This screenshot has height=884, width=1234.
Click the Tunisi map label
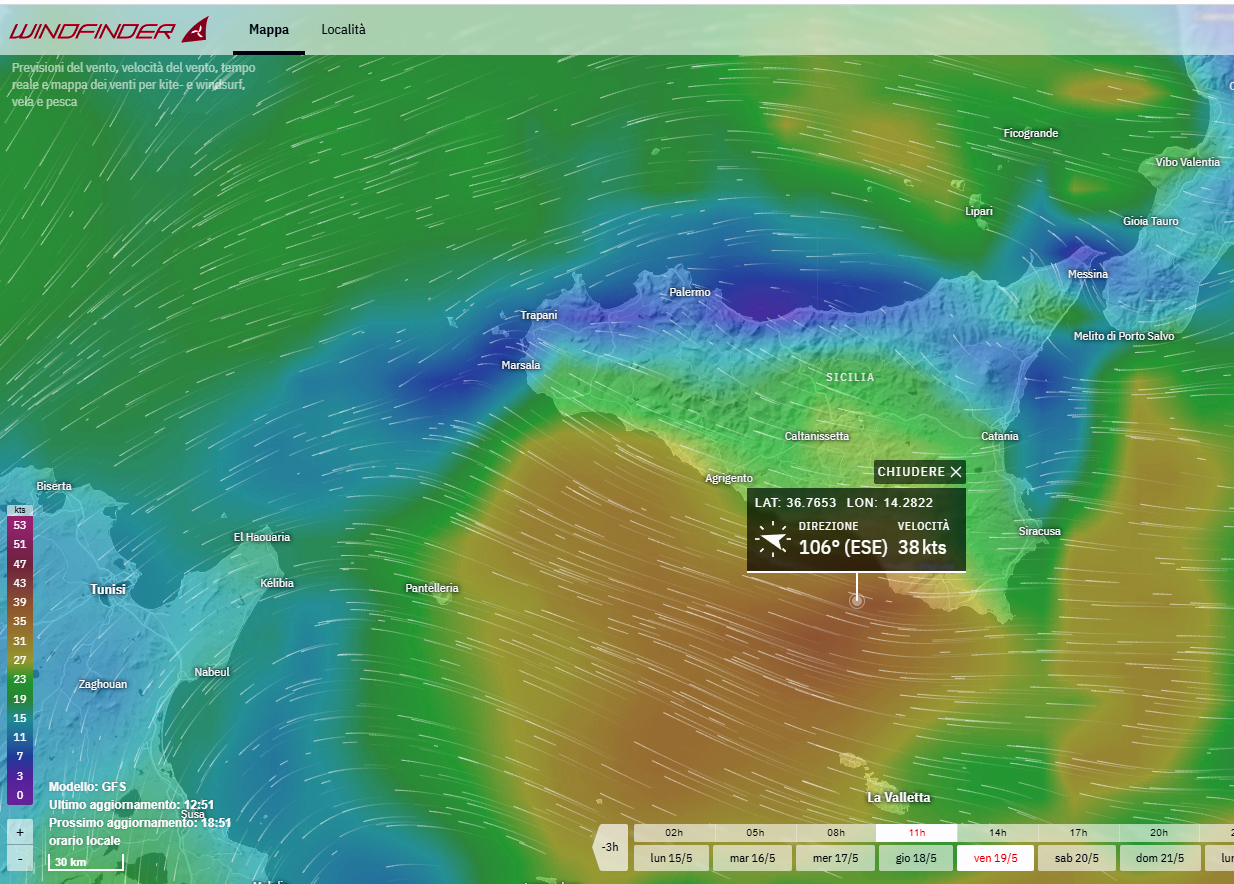tap(108, 590)
